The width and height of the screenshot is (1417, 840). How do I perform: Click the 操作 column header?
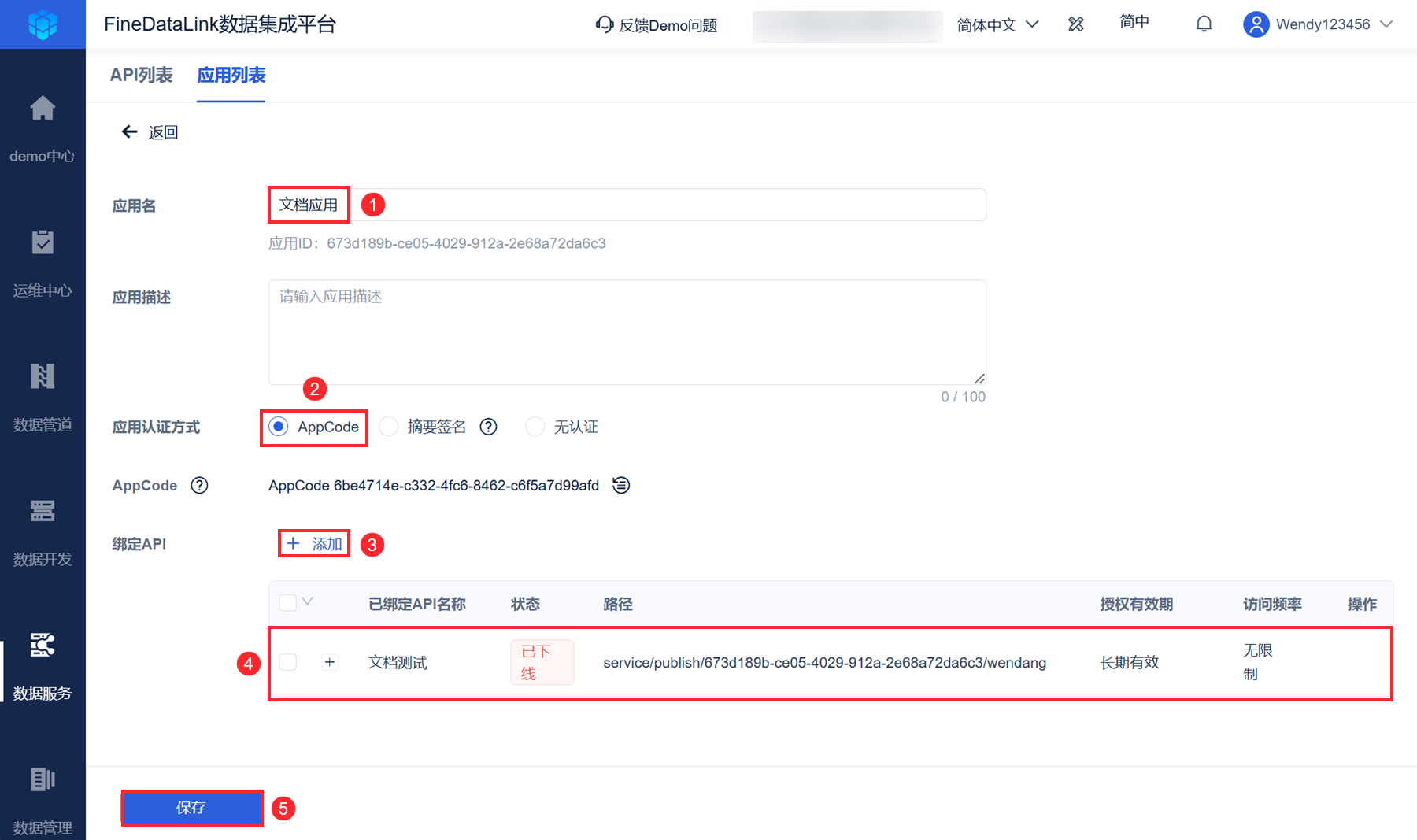tap(1362, 604)
